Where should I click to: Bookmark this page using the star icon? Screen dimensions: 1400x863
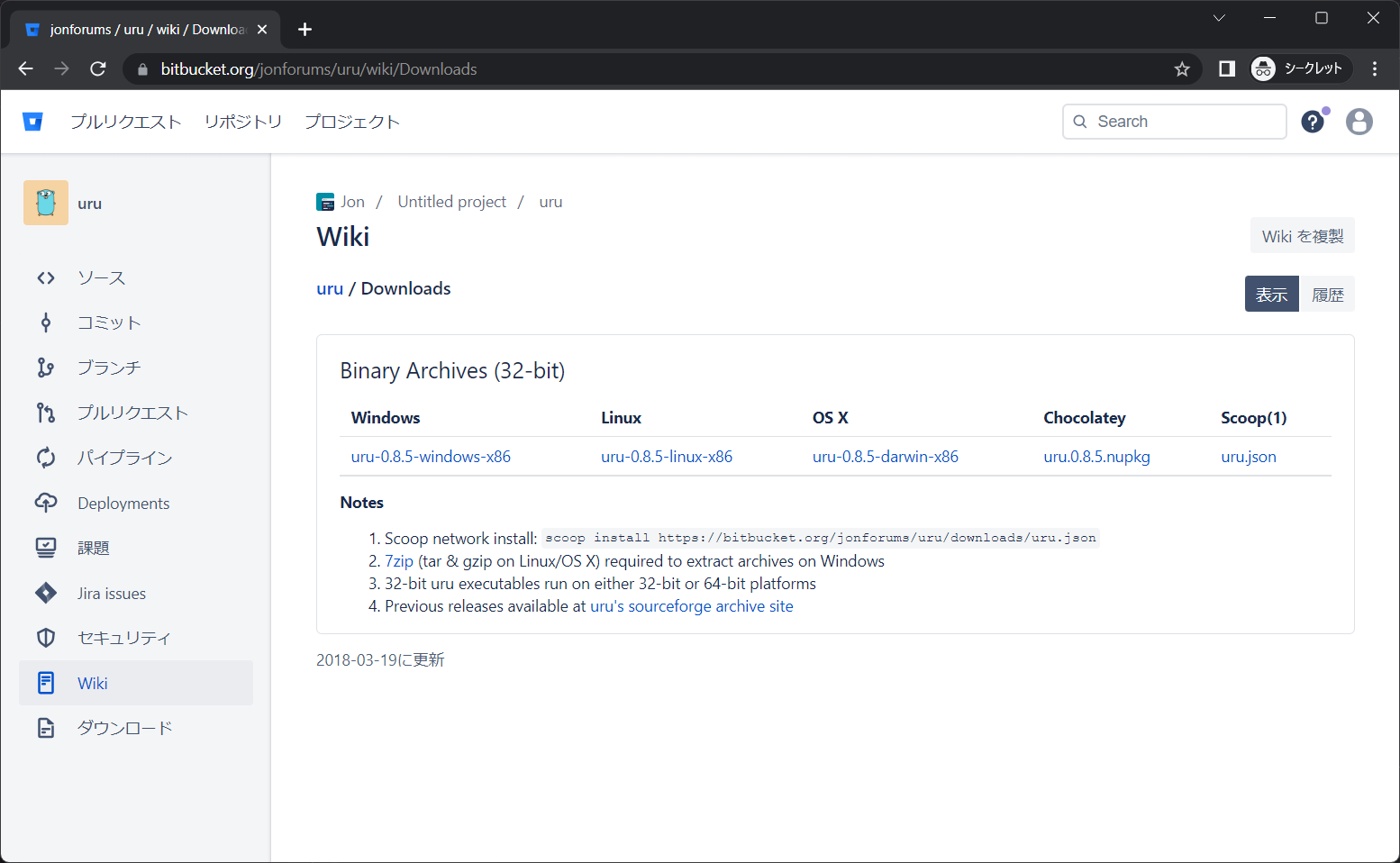pos(1181,68)
